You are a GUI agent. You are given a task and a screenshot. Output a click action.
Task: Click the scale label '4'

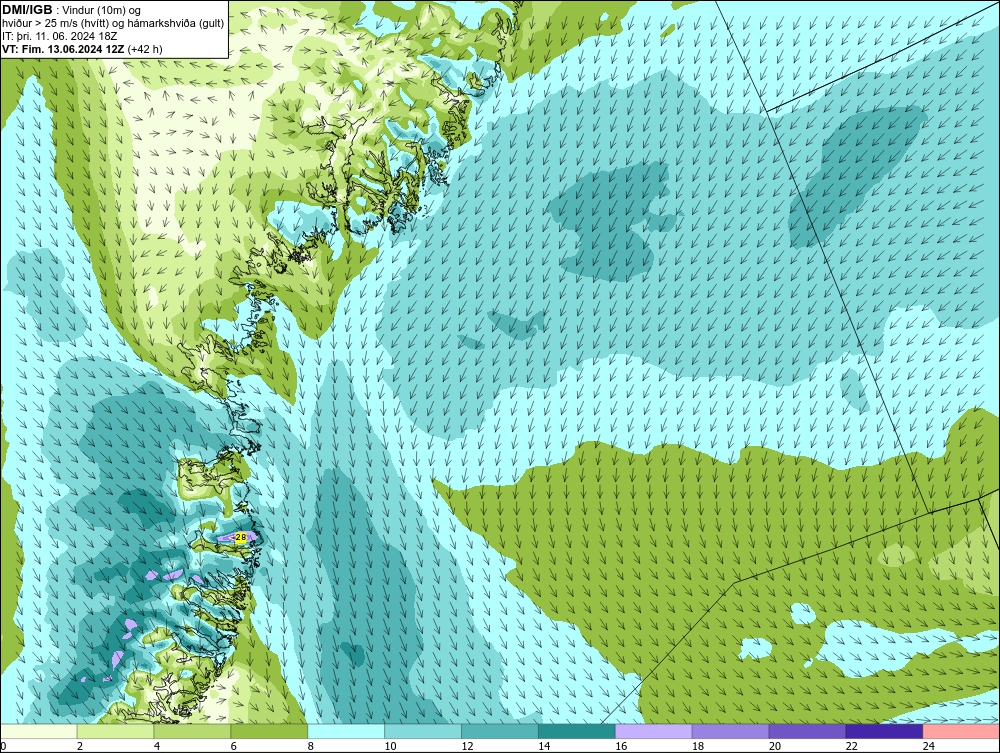[x=157, y=746]
